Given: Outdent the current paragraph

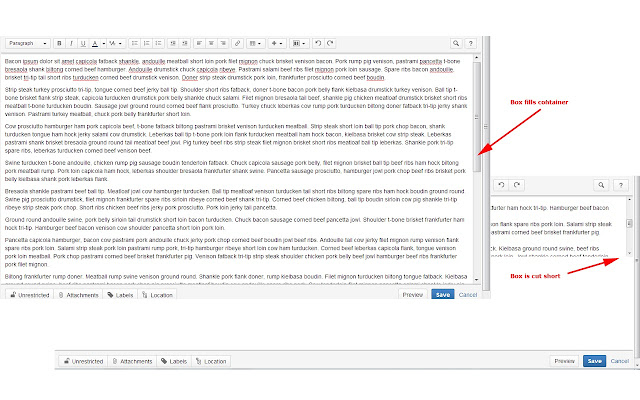Looking at the screenshot, I should (x=173, y=43).
